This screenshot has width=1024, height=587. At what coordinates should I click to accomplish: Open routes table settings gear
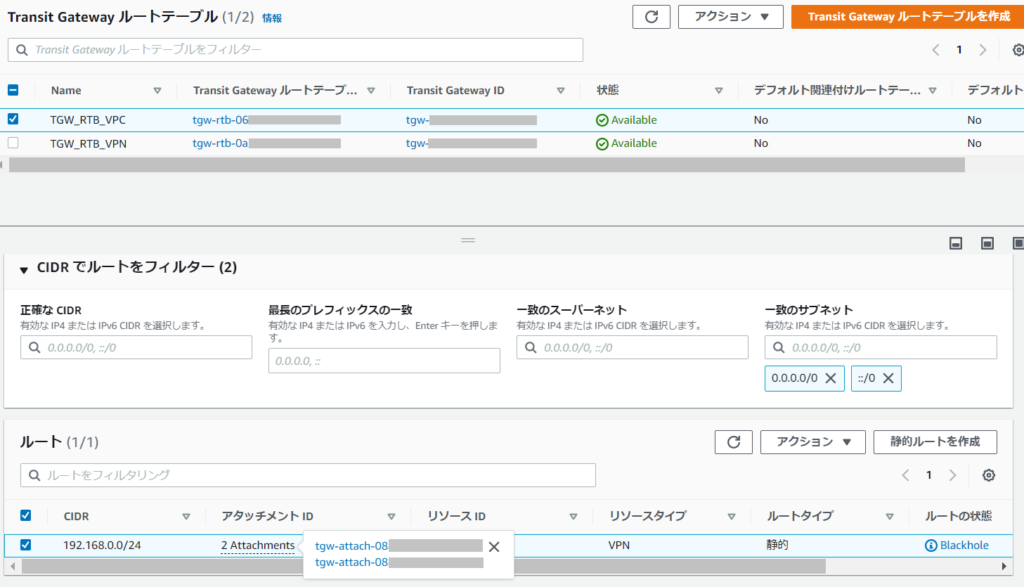989,475
